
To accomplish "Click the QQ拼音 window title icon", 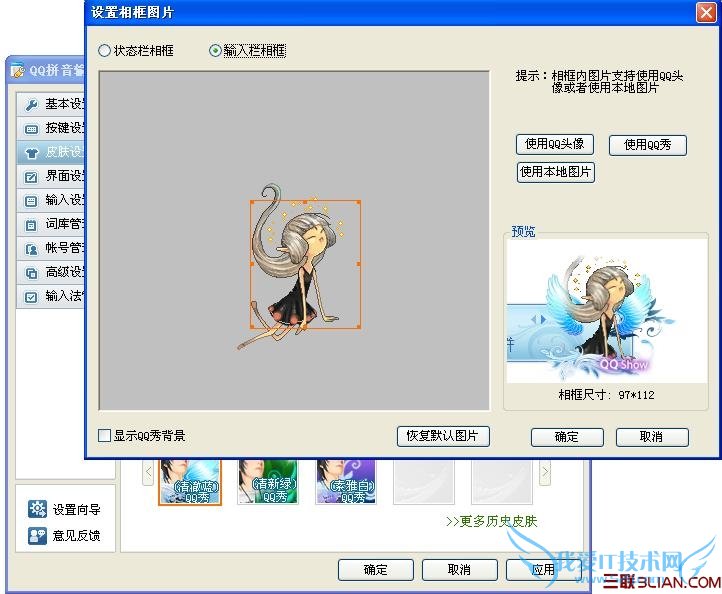I will 17,70.
